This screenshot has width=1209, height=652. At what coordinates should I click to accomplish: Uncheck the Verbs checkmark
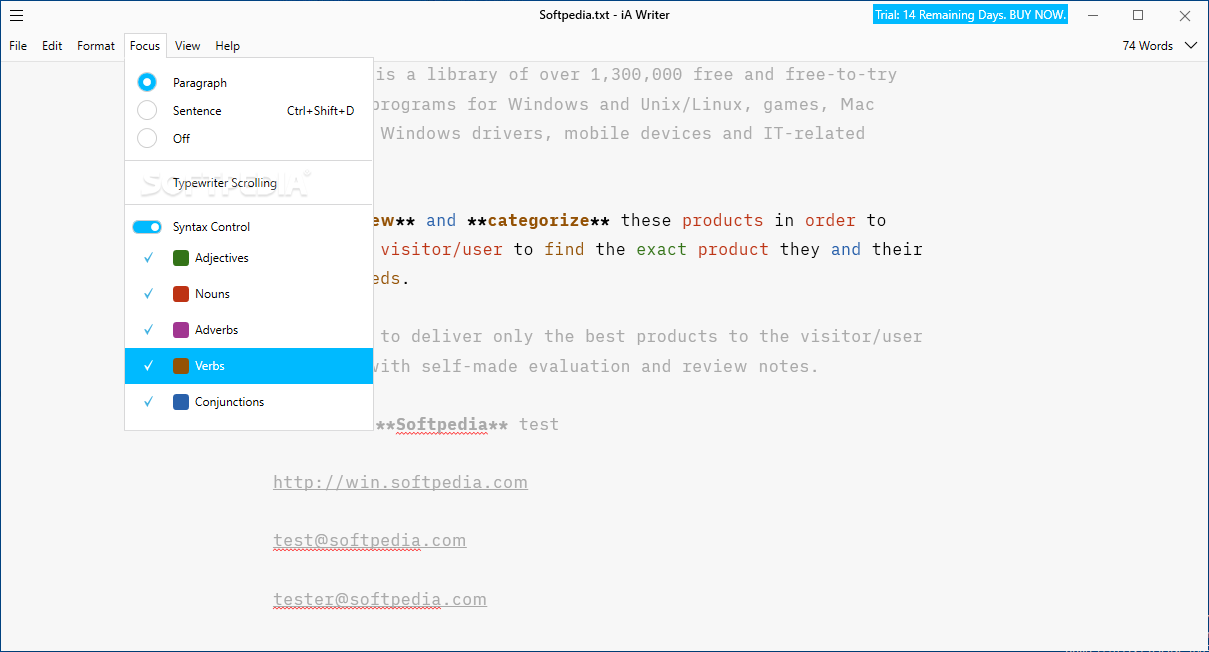click(148, 366)
